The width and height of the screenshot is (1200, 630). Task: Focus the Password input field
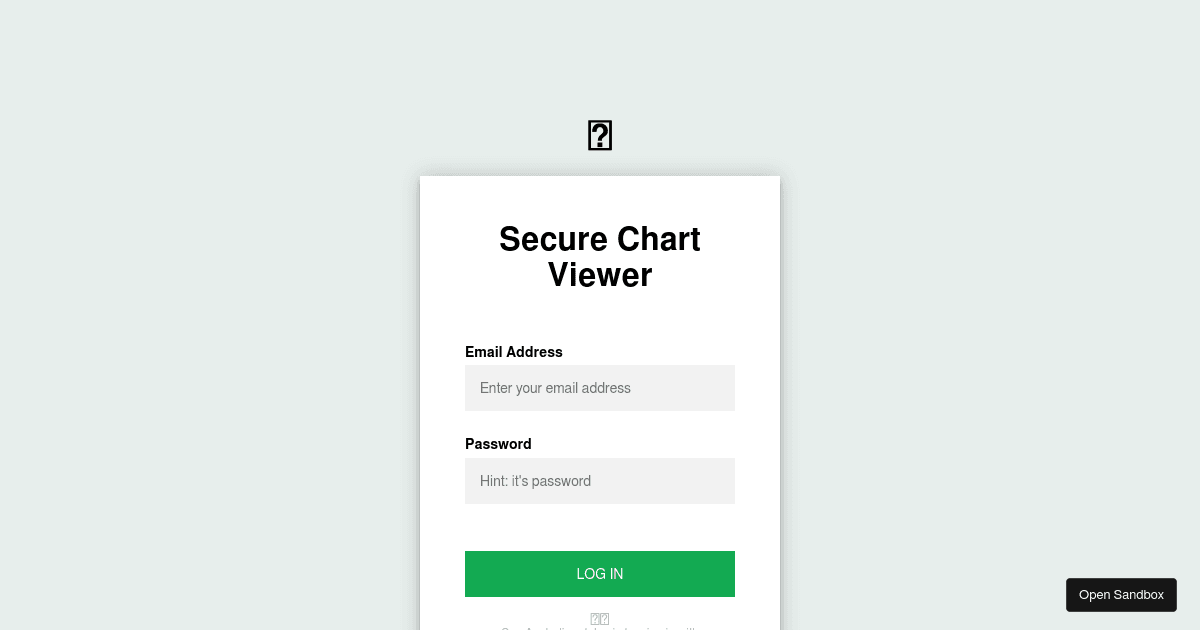click(x=600, y=481)
